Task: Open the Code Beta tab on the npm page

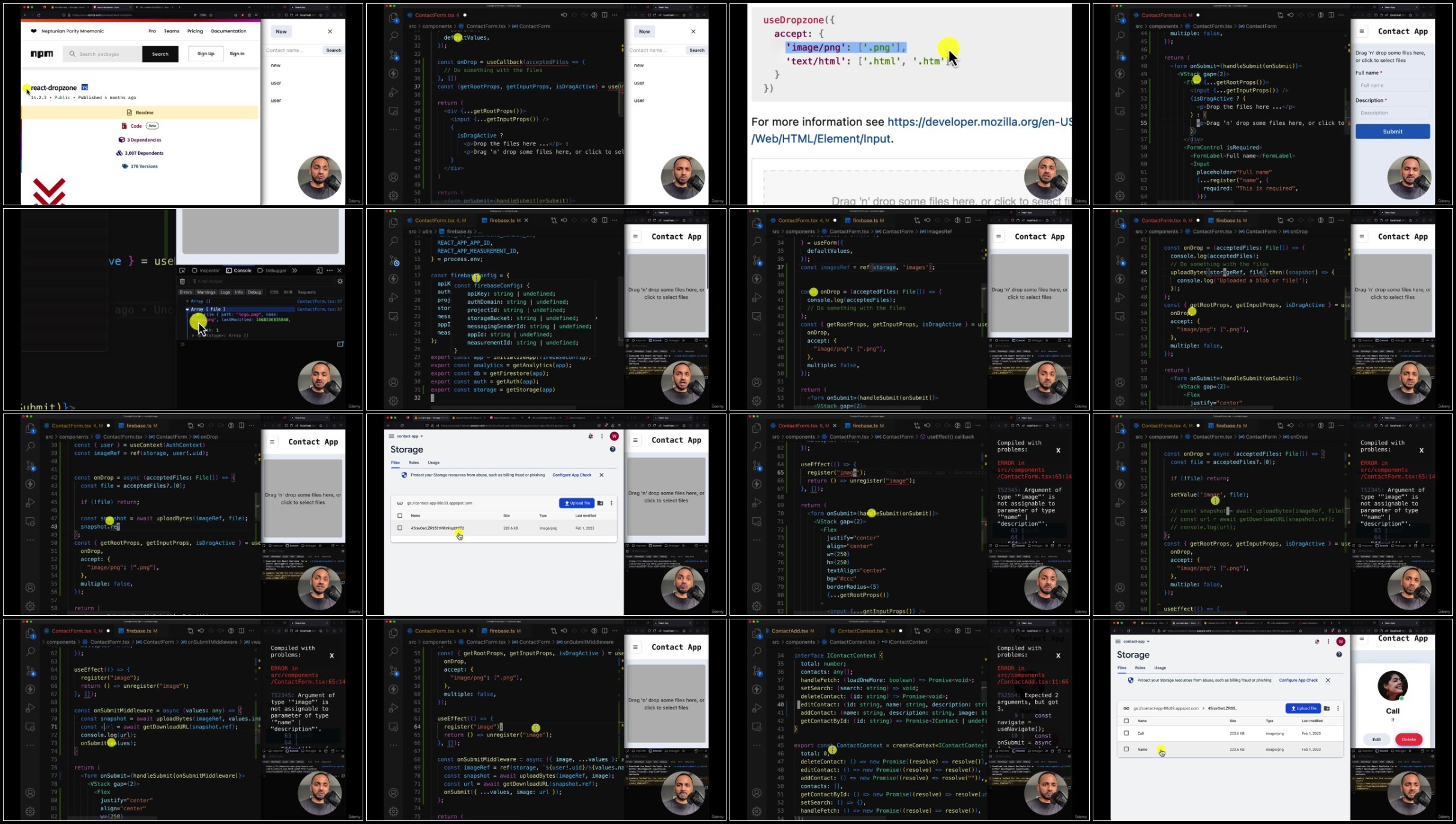Action: (x=140, y=126)
